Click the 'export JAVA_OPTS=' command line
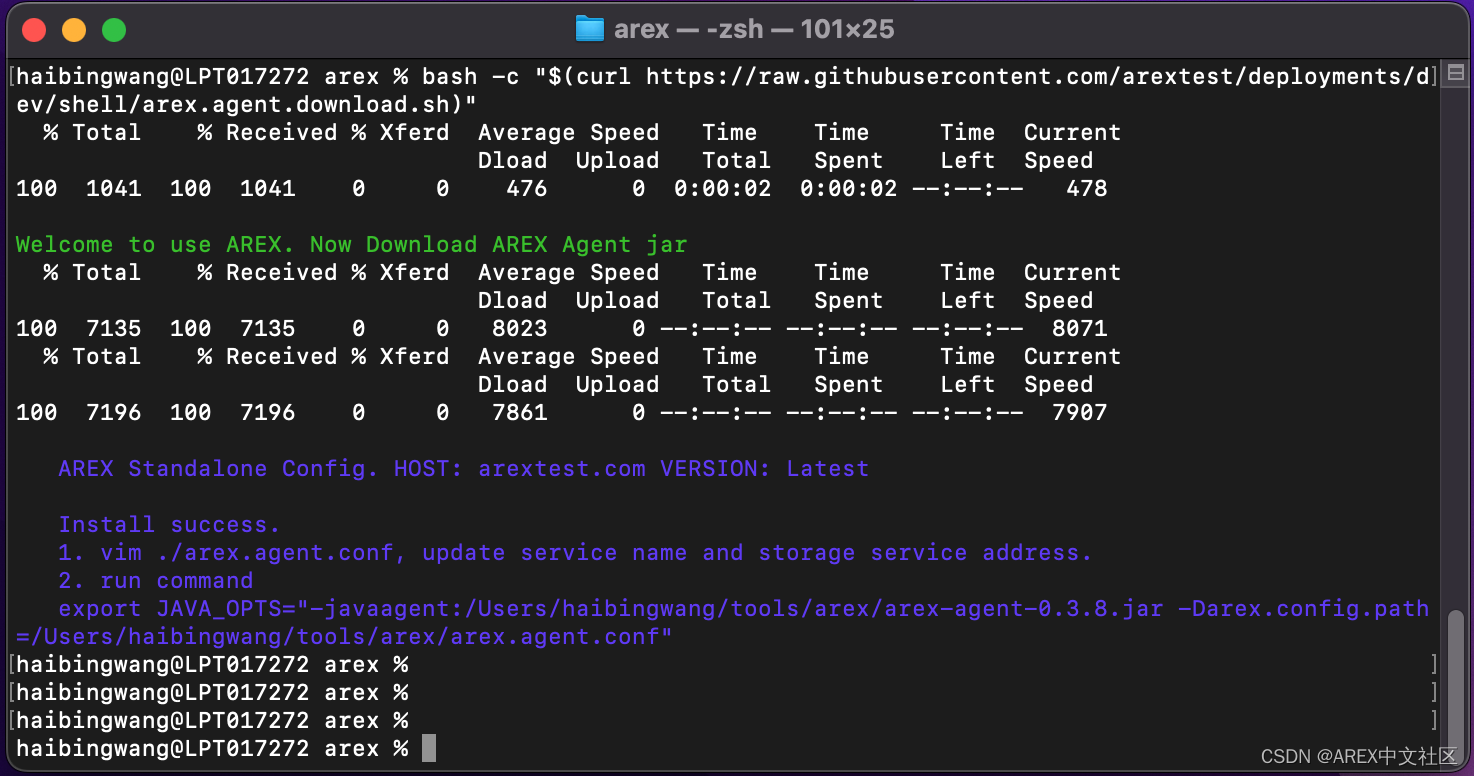Image resolution: width=1474 pixels, height=776 pixels. 743,609
